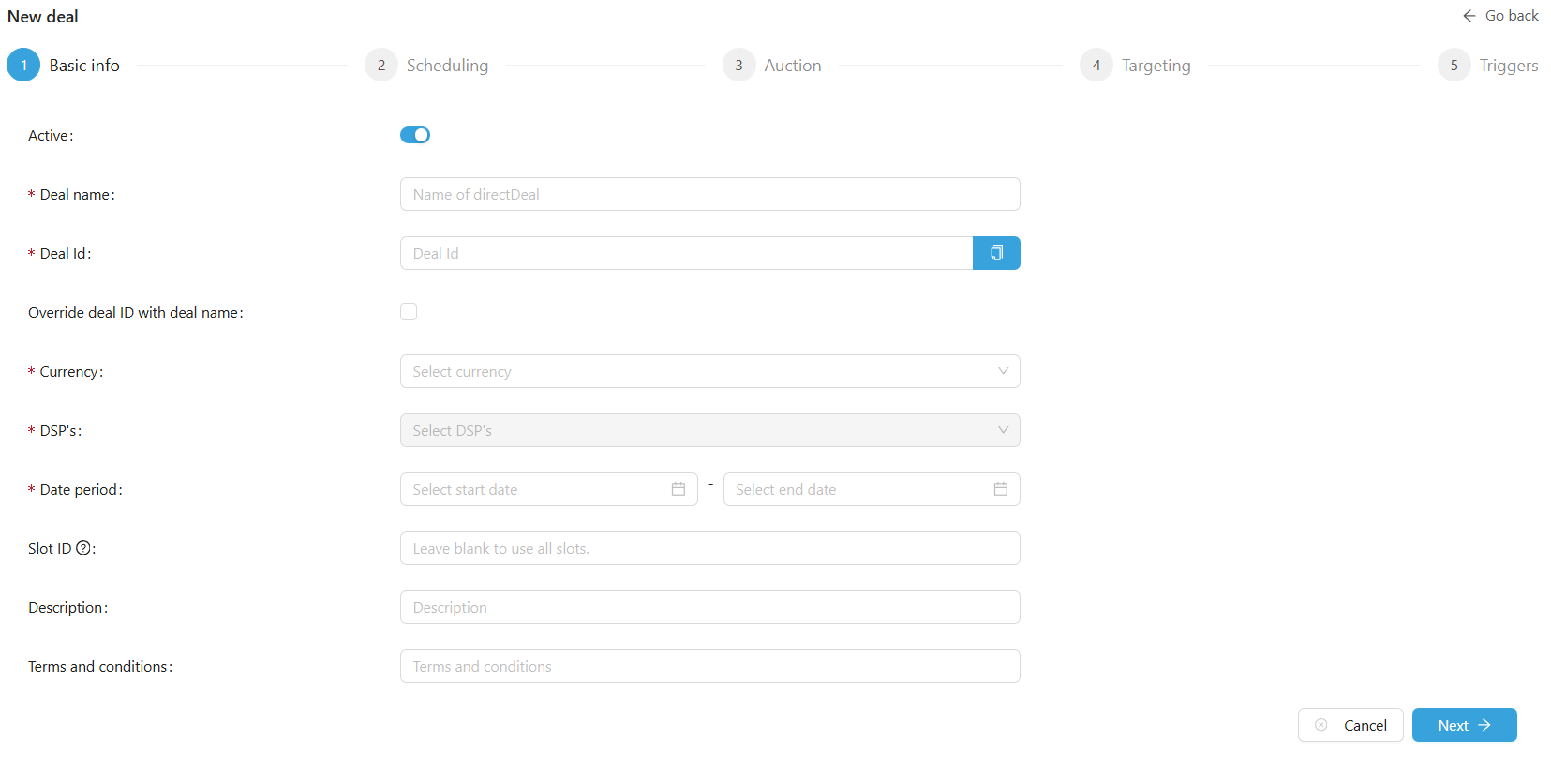The width and height of the screenshot is (1551, 784).
Task: Follow the Go back link
Action: pos(1500,16)
